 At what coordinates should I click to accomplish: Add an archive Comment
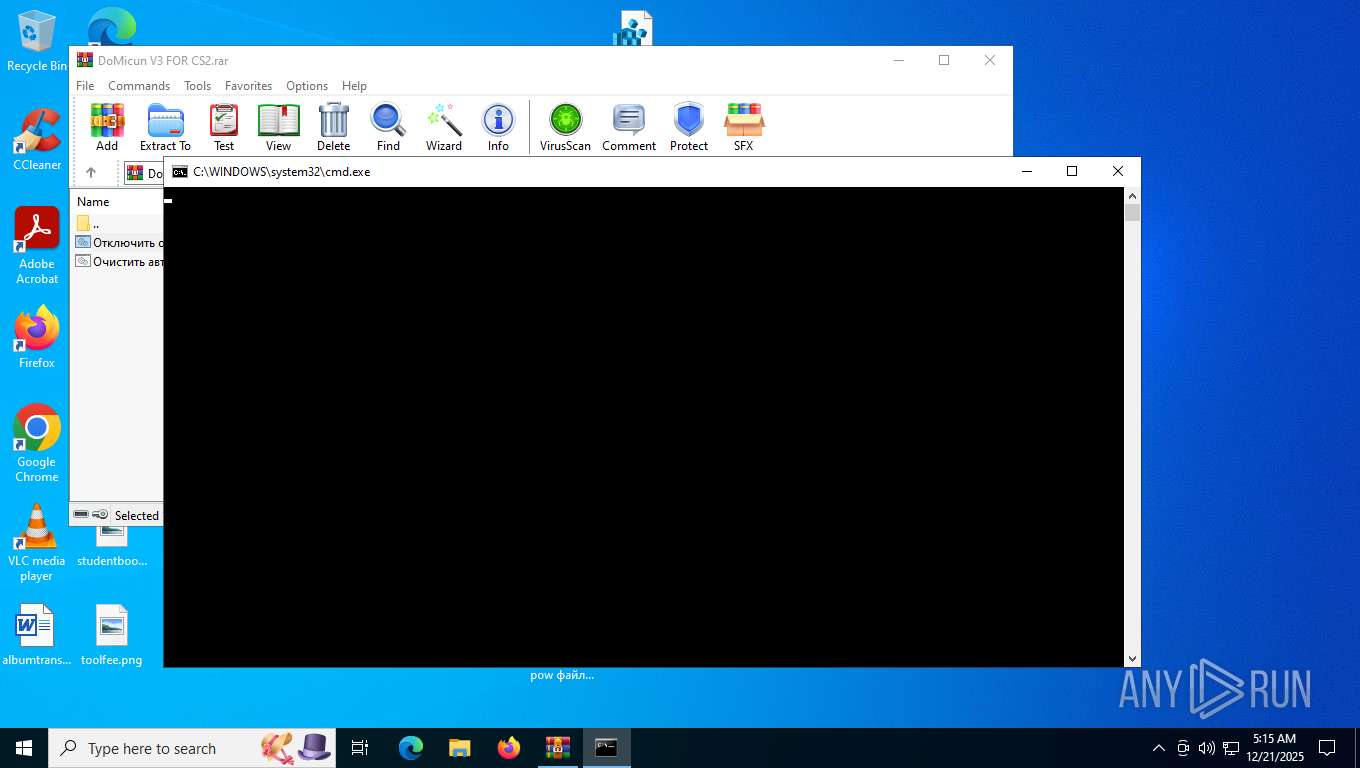click(629, 127)
